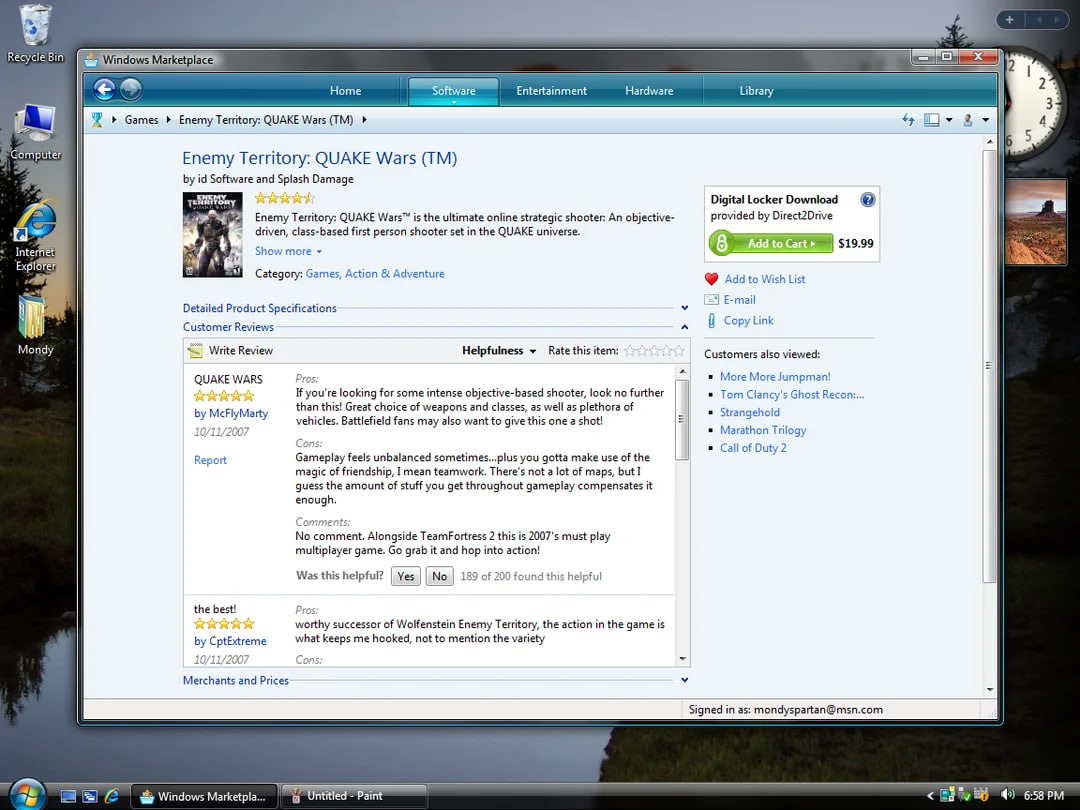Click Games in the breadcrumb
Screen dimensions: 1080x810
click(x=141, y=120)
